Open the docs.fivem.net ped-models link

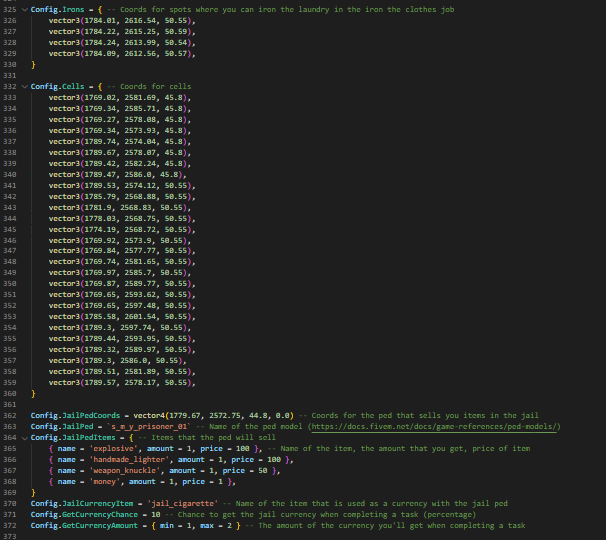pos(434,427)
